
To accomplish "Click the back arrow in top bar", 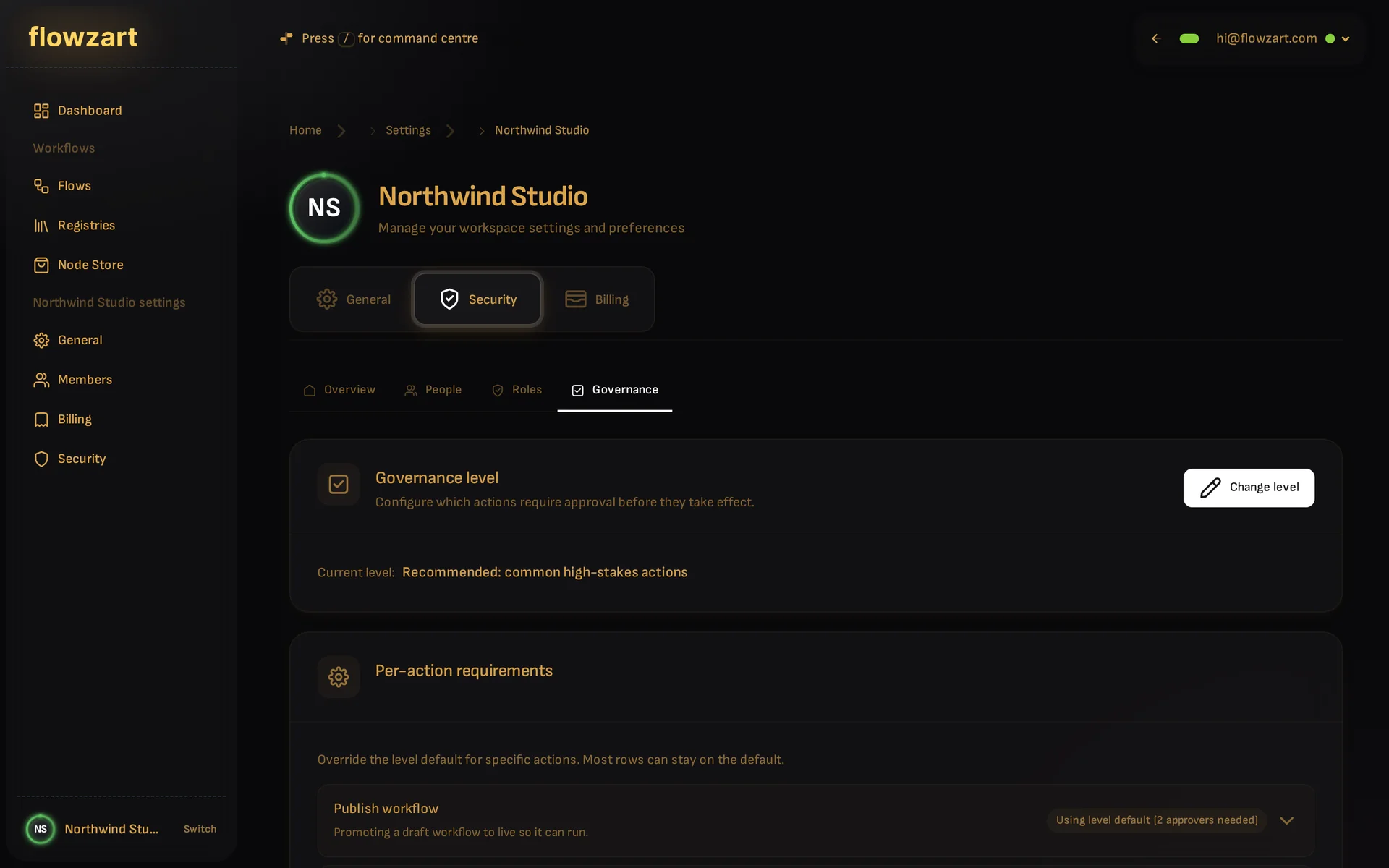I will tap(1156, 38).
